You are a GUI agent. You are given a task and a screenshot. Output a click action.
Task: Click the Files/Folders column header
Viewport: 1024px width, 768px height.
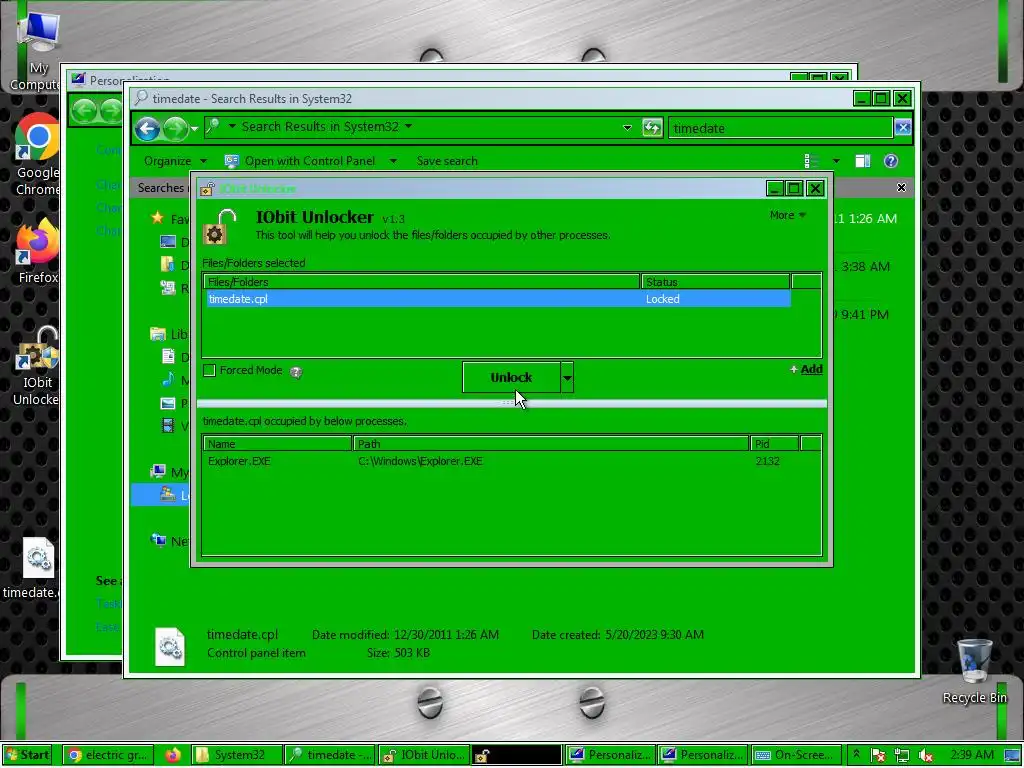click(421, 282)
